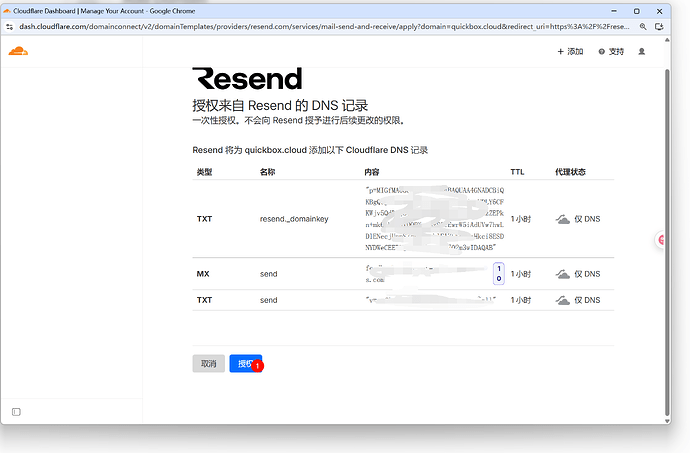Click the DNS-only cloud icon in last TXT send row
This screenshot has height=453, width=690.
pos(563,300)
